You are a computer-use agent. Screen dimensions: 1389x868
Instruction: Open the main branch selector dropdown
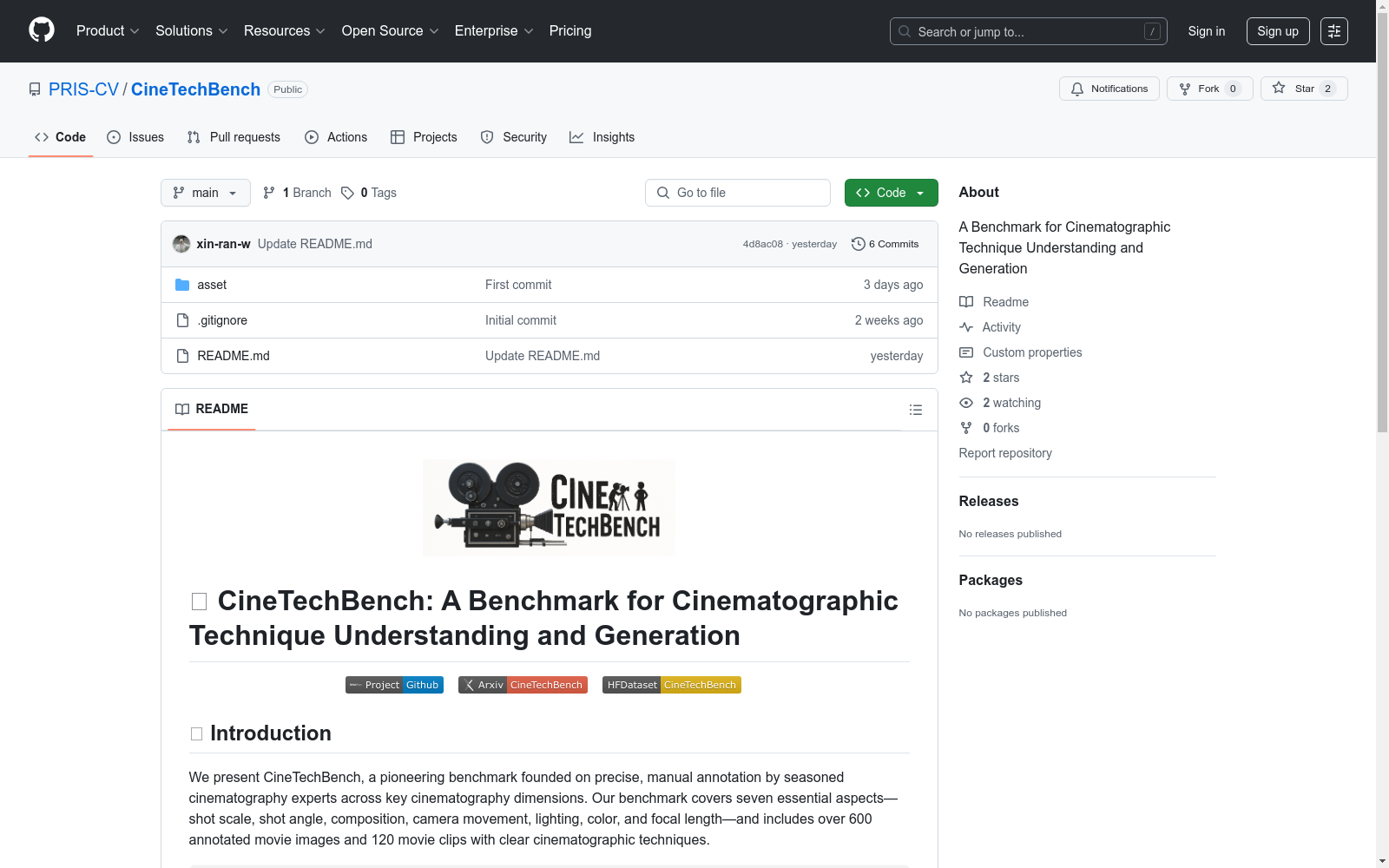tap(206, 193)
